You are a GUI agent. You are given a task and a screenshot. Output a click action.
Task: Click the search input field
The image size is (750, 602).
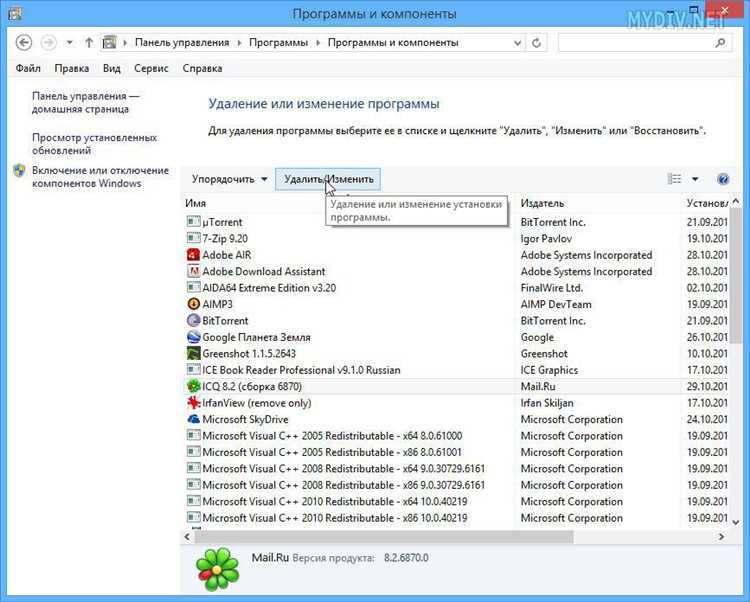pyautogui.click(x=645, y=43)
